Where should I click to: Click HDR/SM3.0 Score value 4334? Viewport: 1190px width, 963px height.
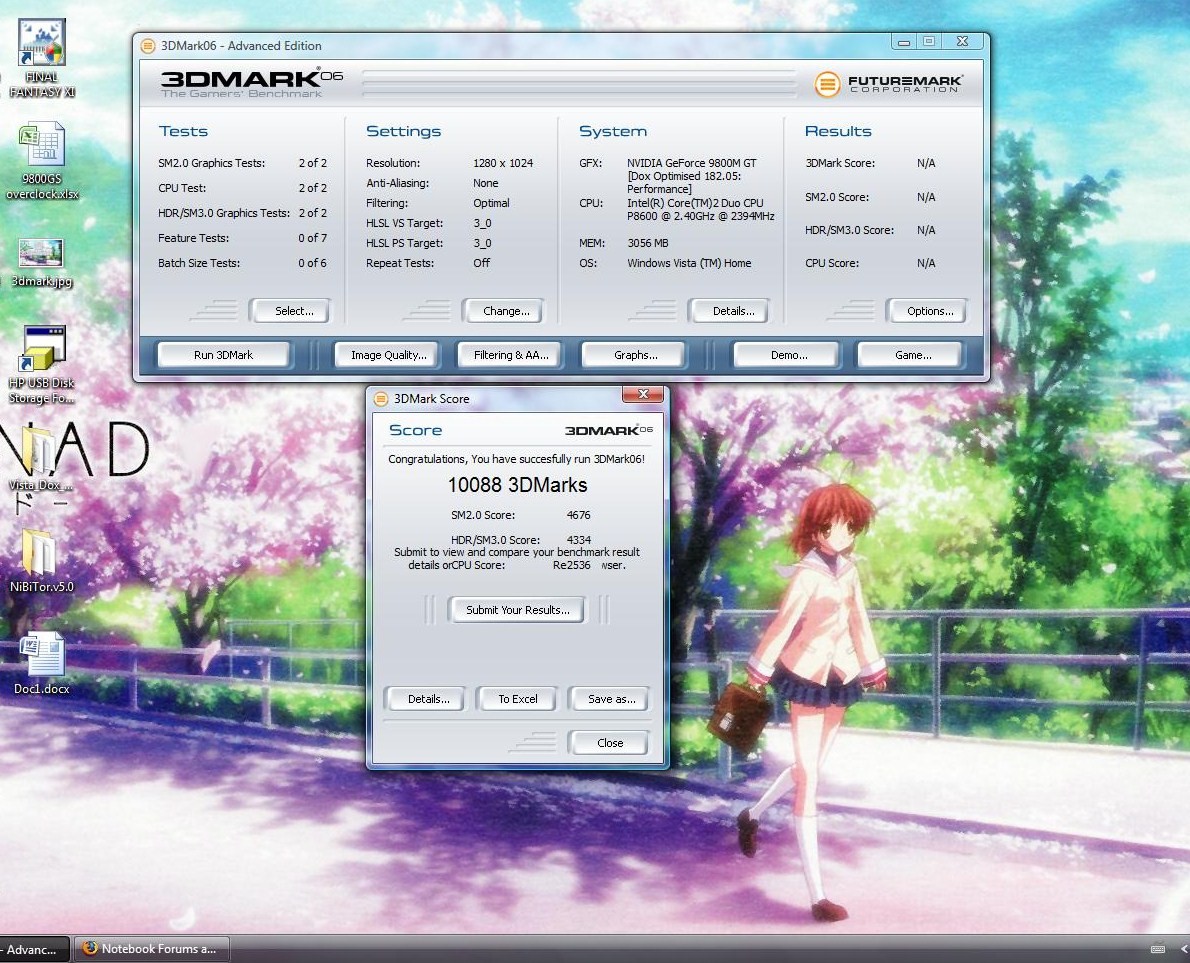coord(578,540)
